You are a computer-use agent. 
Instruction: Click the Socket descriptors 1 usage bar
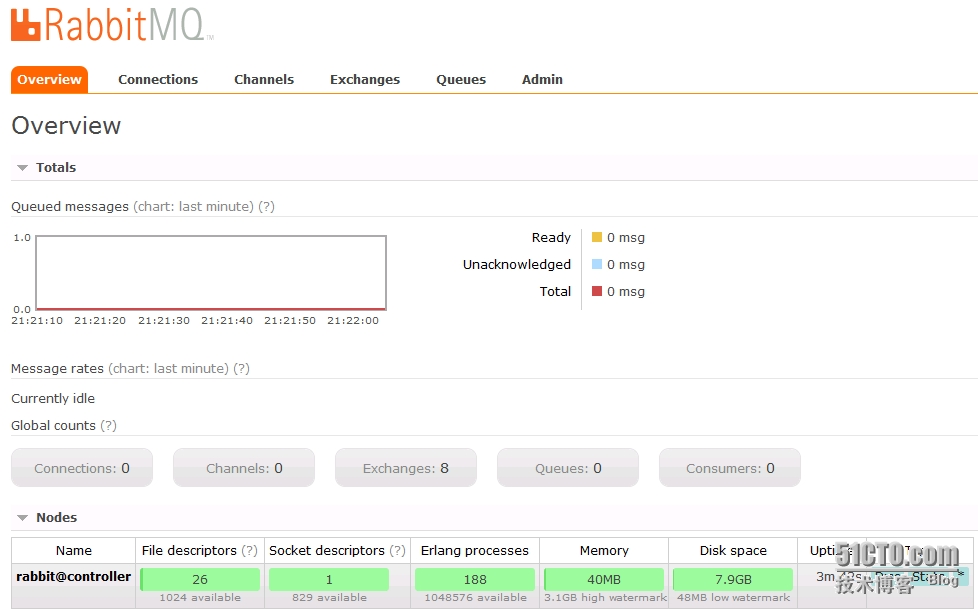click(329, 579)
